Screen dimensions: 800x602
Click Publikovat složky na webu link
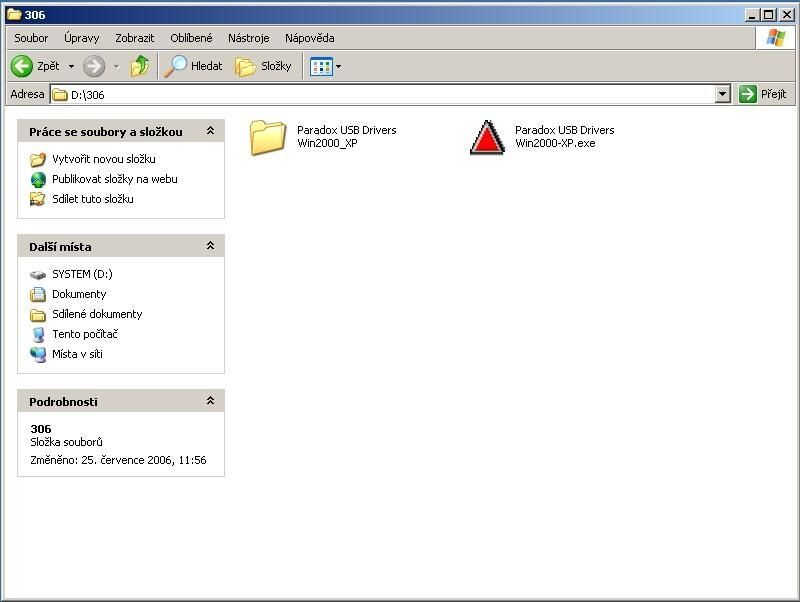(x=114, y=179)
